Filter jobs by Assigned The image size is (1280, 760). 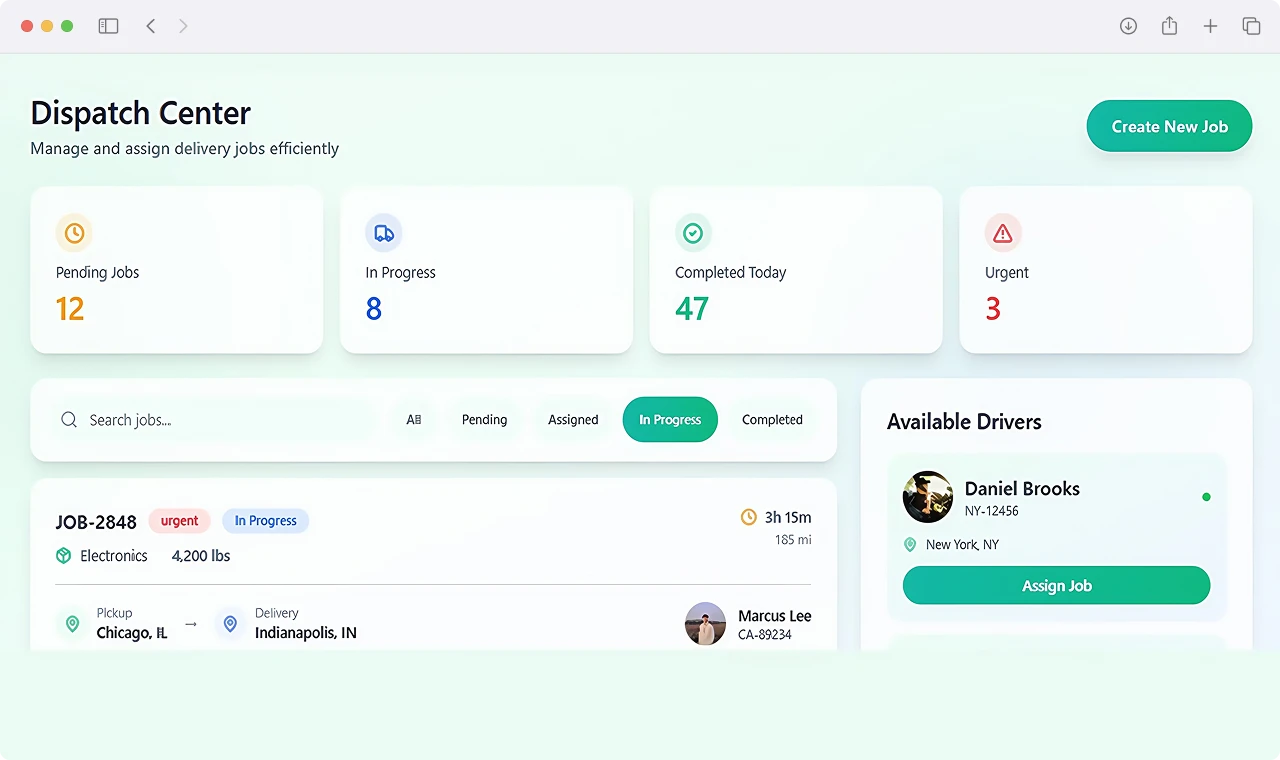point(573,420)
